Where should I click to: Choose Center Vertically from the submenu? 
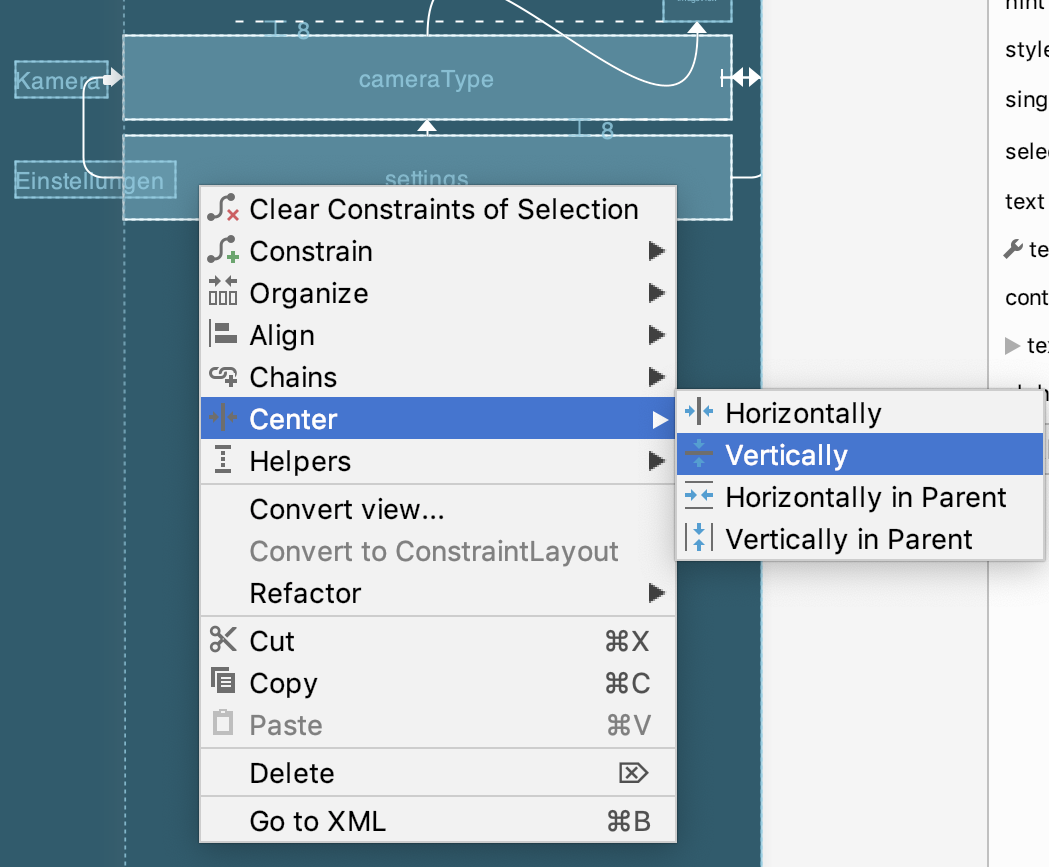(786, 455)
